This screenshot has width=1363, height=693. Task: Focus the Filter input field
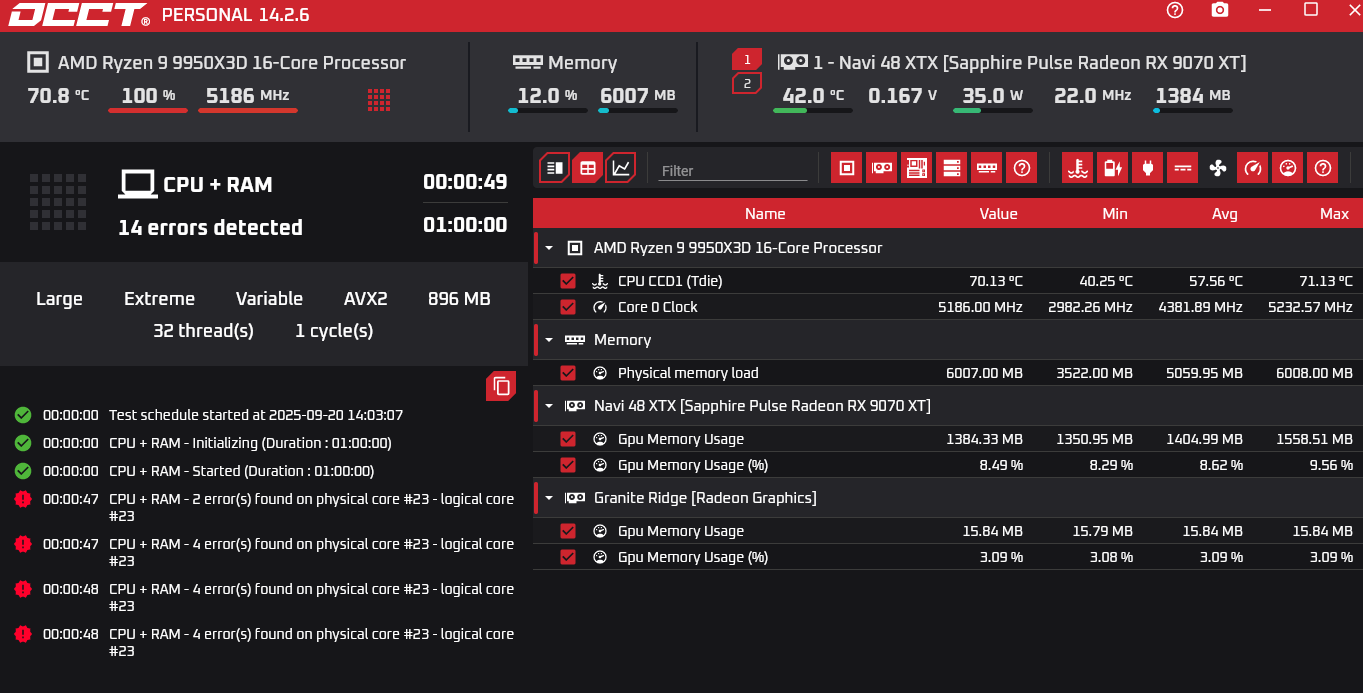click(733, 171)
